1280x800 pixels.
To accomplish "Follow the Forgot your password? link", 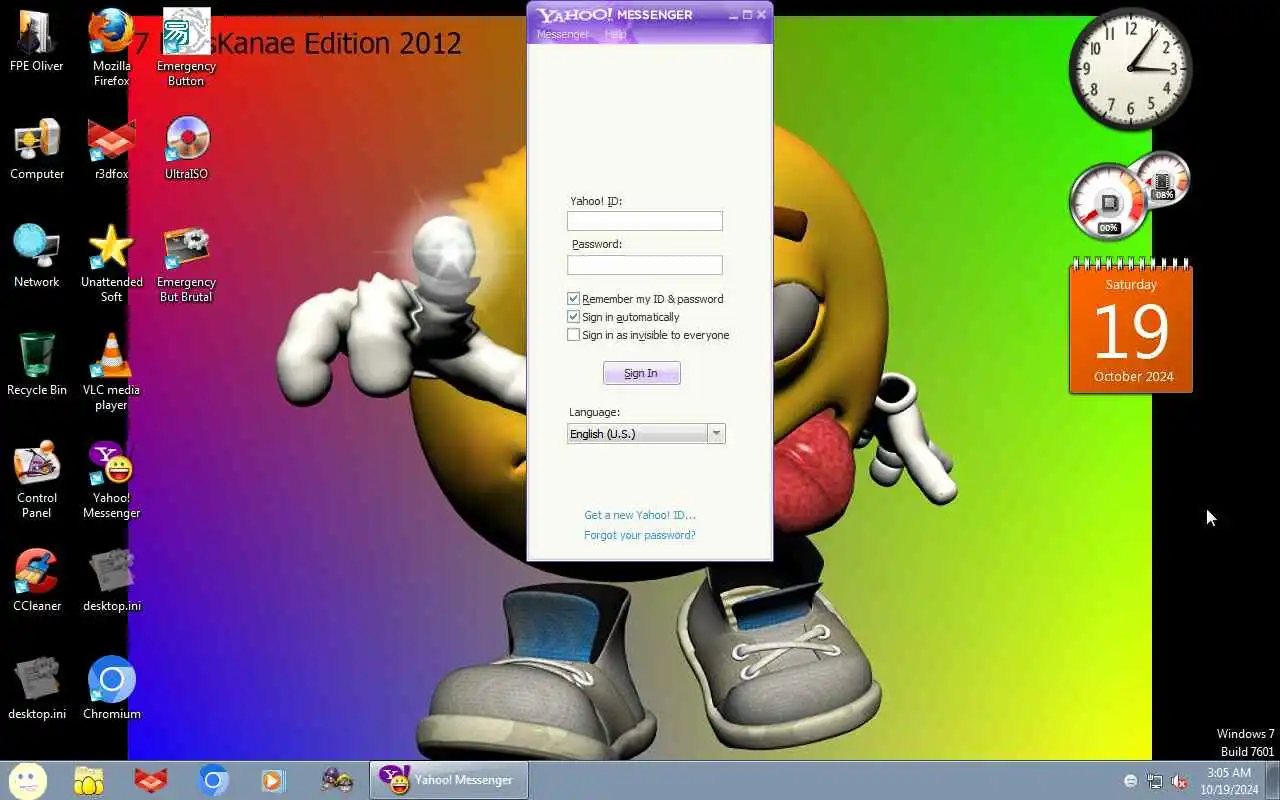I will click(640, 535).
